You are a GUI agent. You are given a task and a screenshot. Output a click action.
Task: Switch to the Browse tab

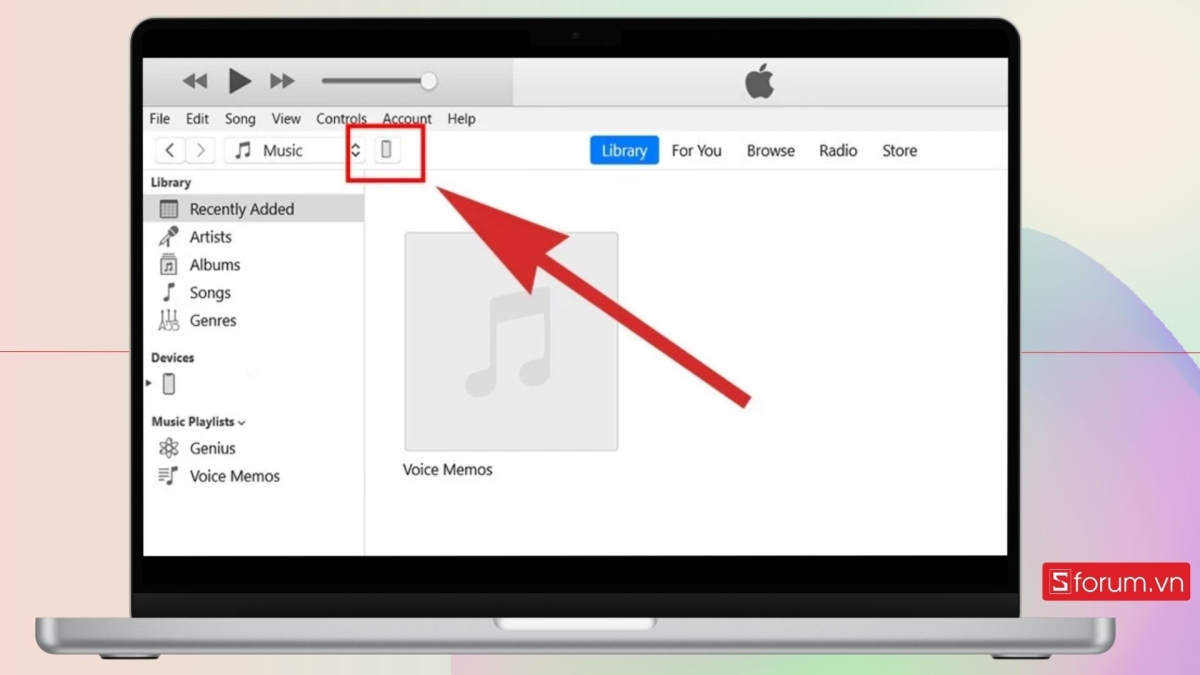pyautogui.click(x=770, y=150)
